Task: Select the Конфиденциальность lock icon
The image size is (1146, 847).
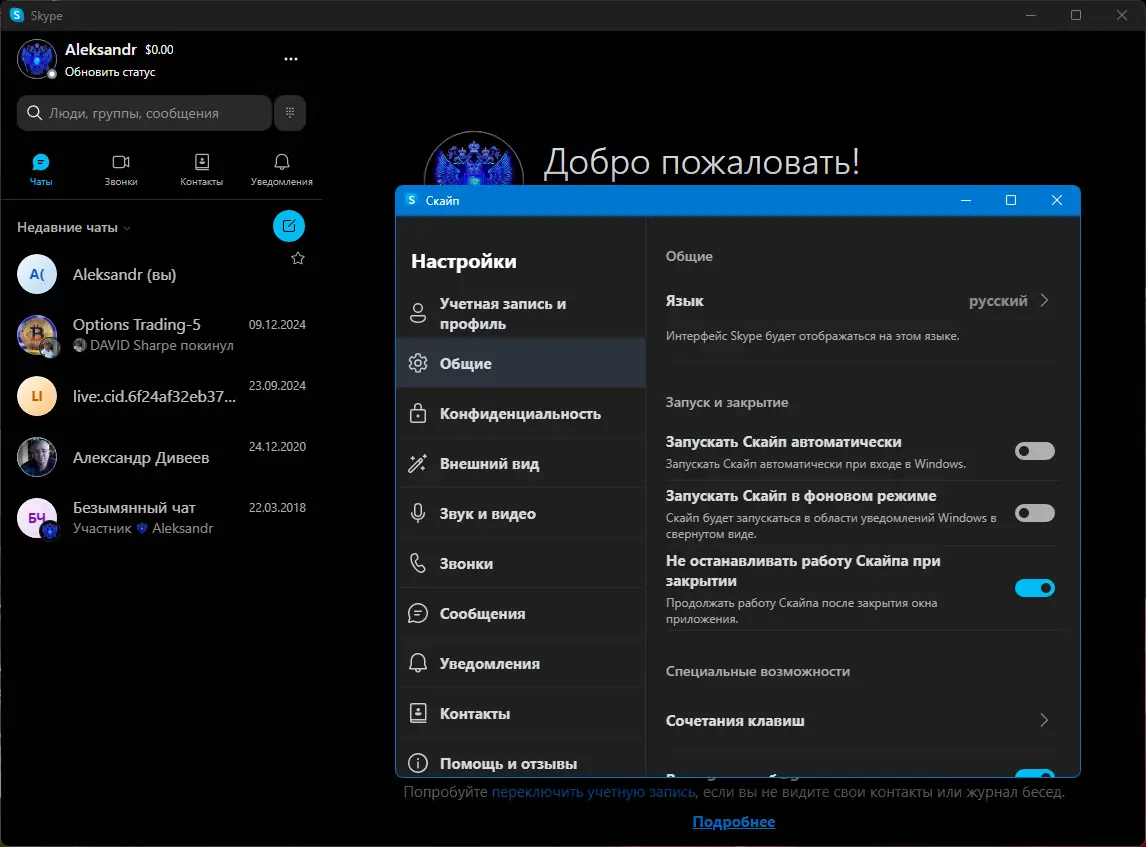Action: 418,413
